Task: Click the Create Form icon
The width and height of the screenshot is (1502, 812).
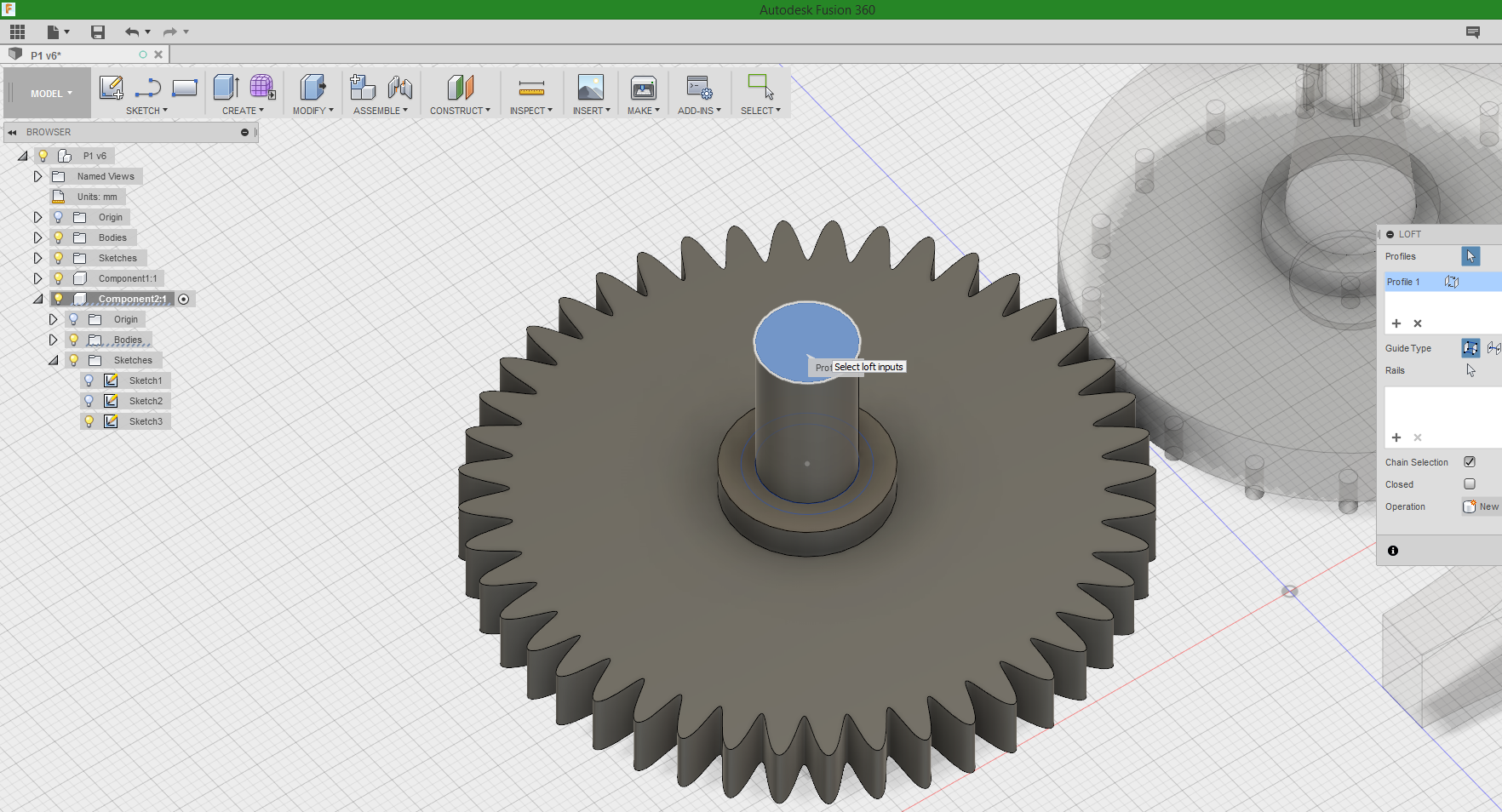Action: (262, 88)
